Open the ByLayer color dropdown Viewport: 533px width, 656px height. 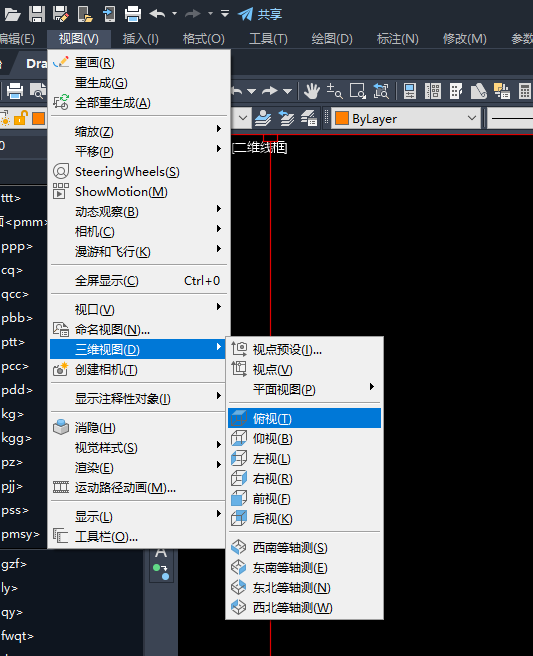406,118
